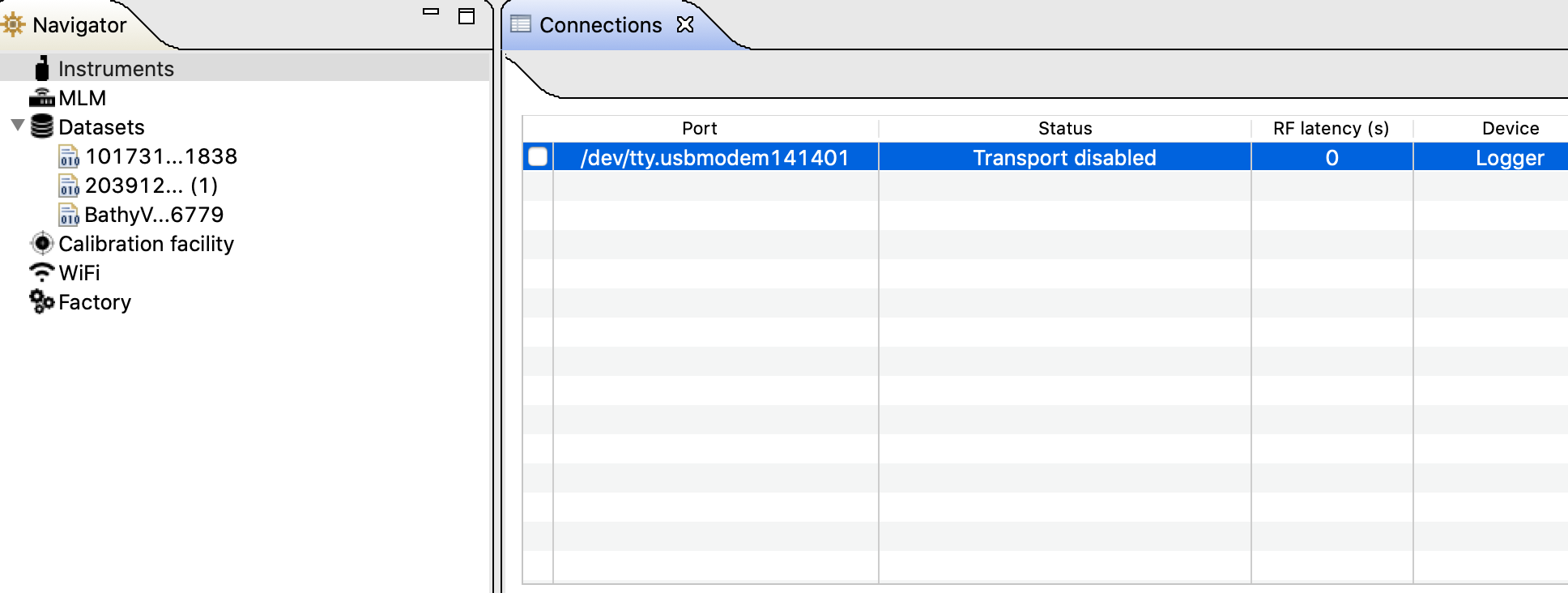Tick the checkbox for /dev/tty.usbmodem141401
The width and height of the screenshot is (1568, 593).
[x=538, y=157]
